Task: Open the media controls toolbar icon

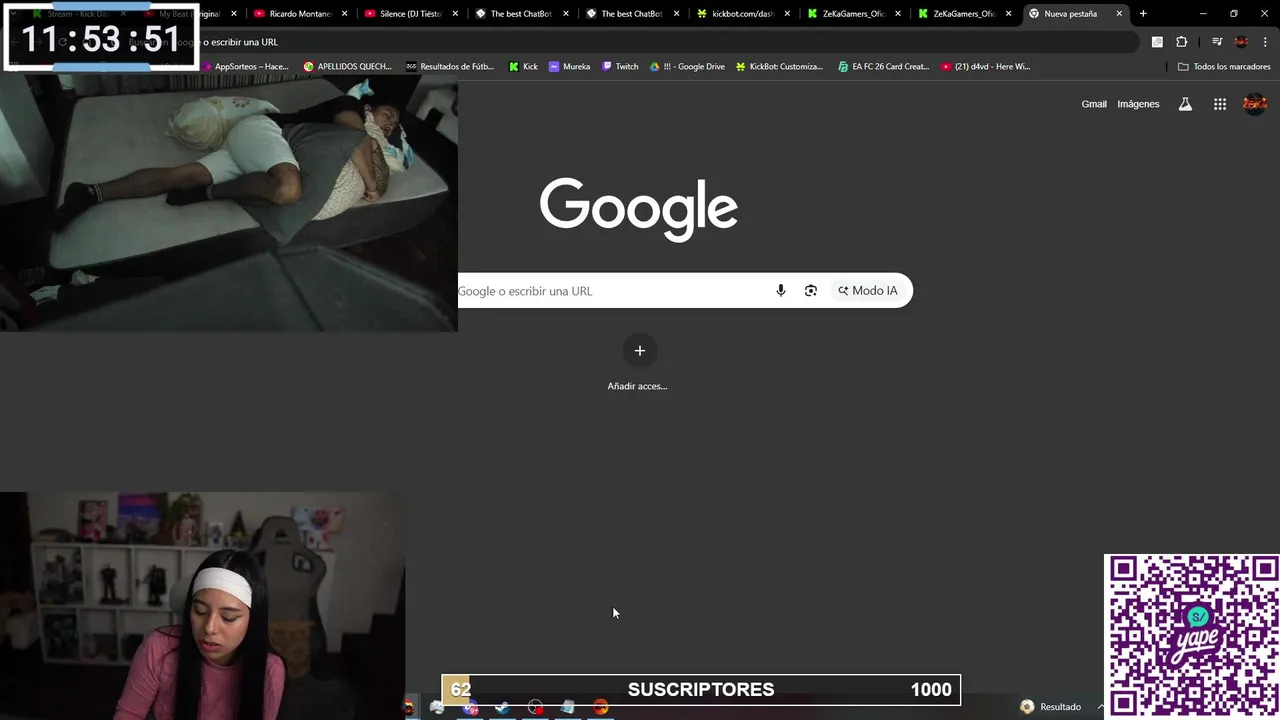Action: 1217,42
